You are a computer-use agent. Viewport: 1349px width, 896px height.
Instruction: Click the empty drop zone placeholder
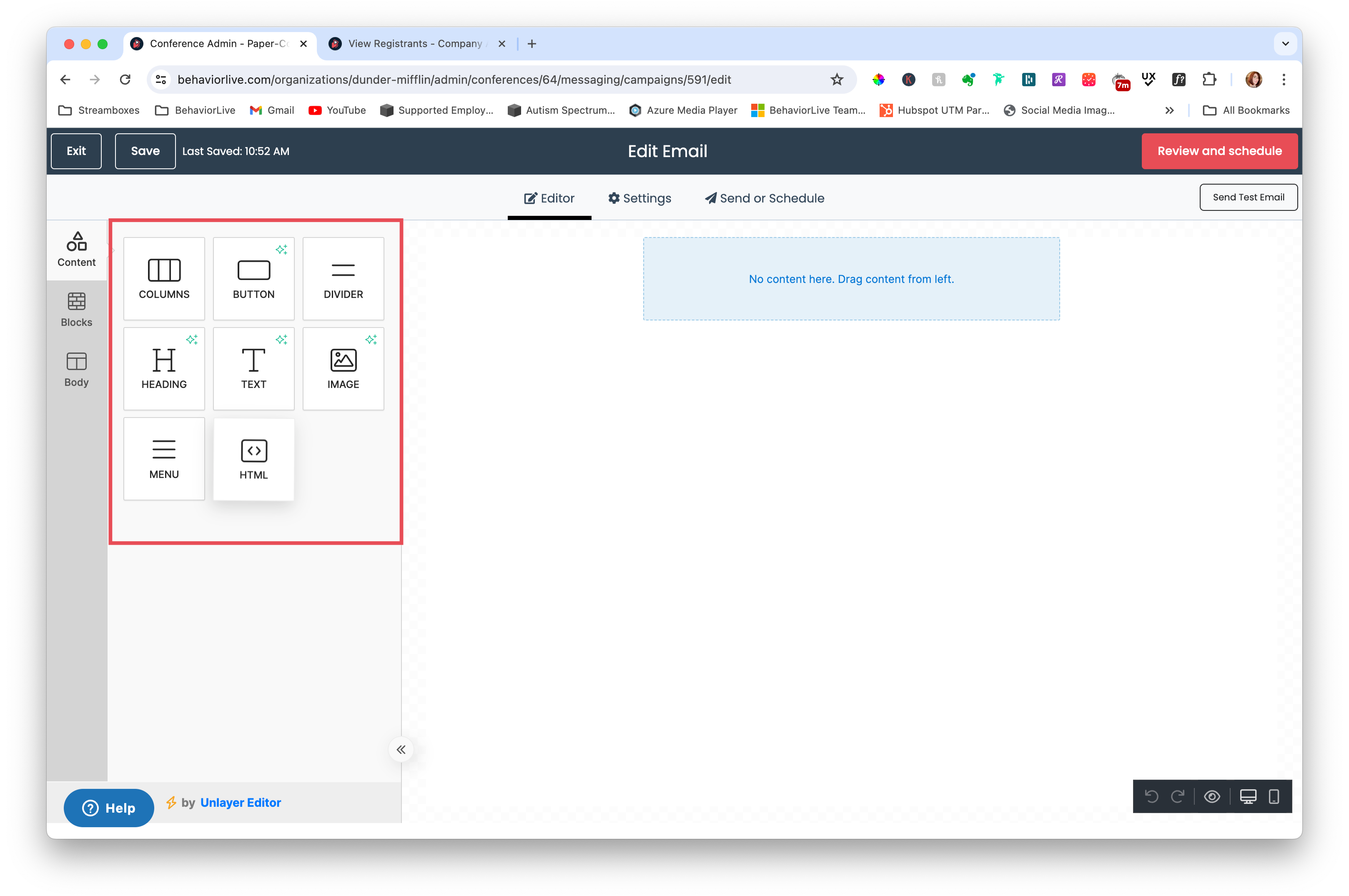(851, 279)
